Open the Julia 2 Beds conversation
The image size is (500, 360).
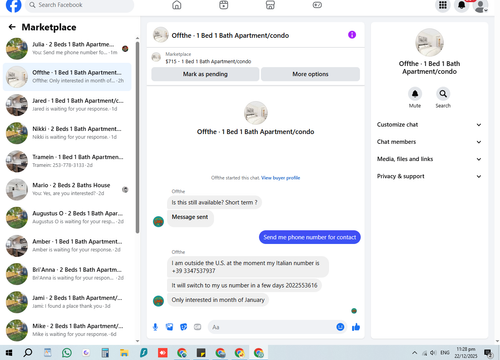(x=67, y=48)
